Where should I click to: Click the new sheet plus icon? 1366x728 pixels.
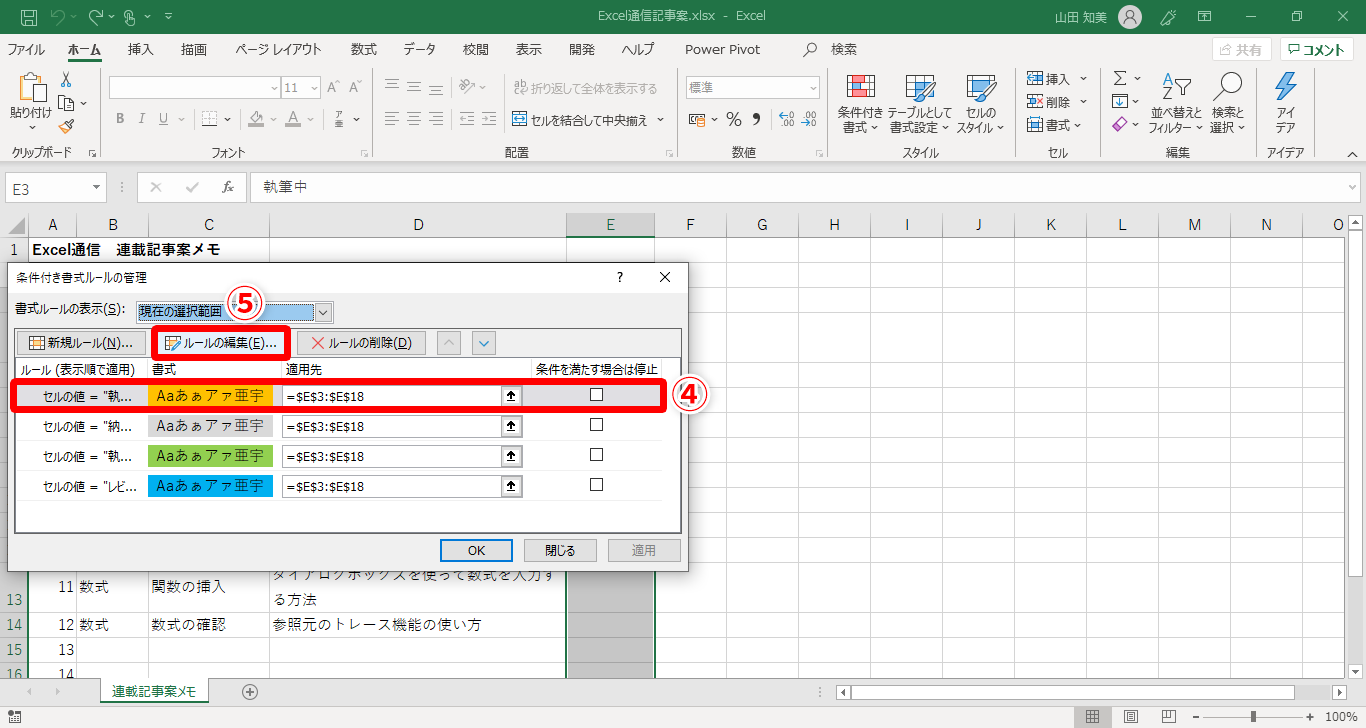tap(250, 692)
